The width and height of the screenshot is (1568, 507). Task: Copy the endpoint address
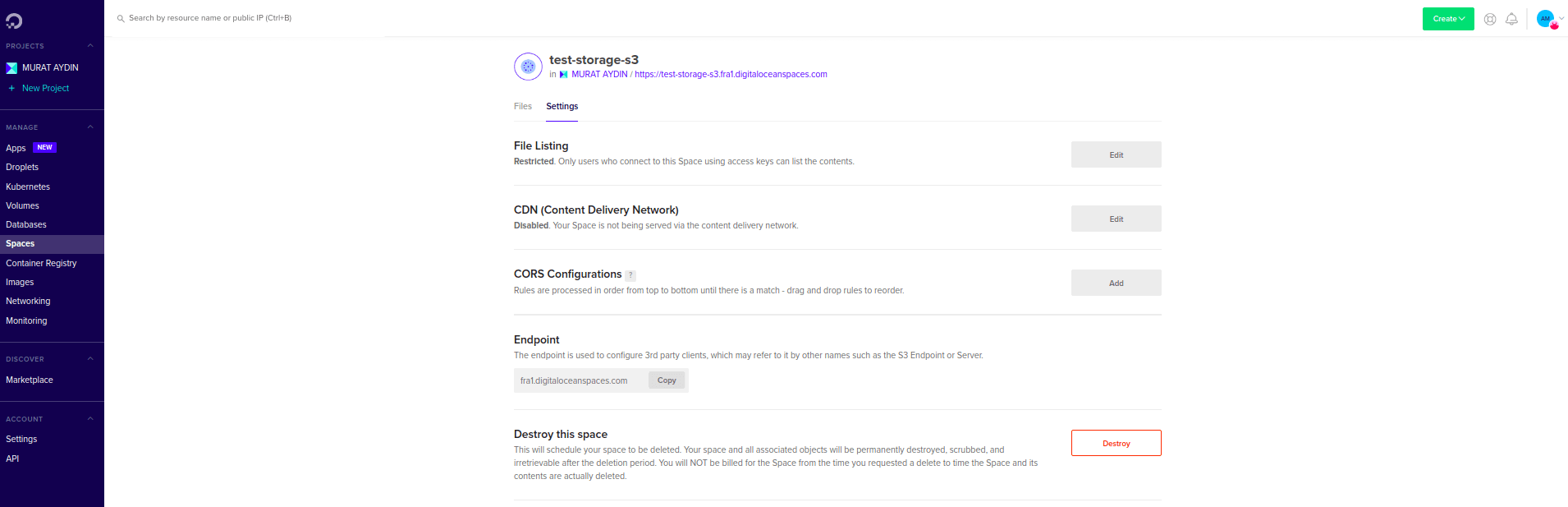[x=667, y=380]
